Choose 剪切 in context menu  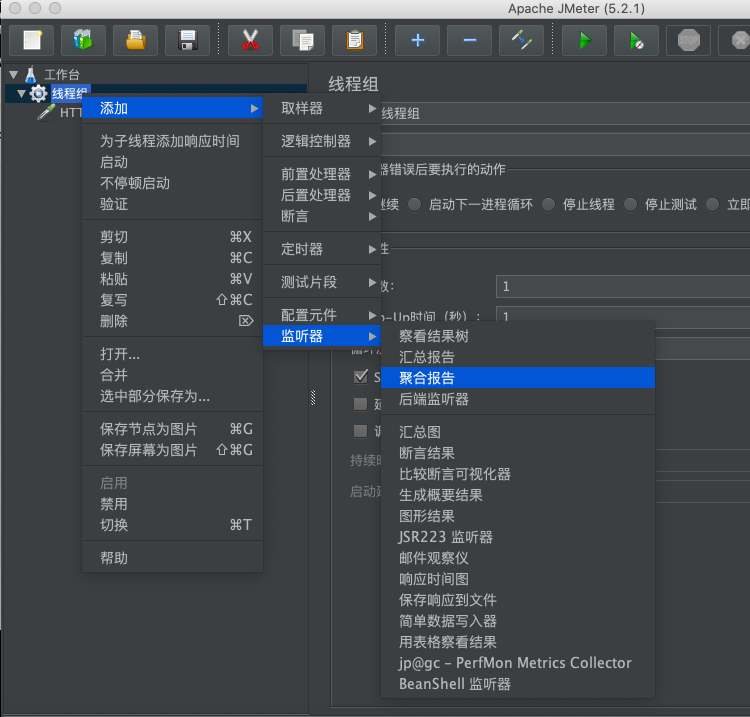172,237
